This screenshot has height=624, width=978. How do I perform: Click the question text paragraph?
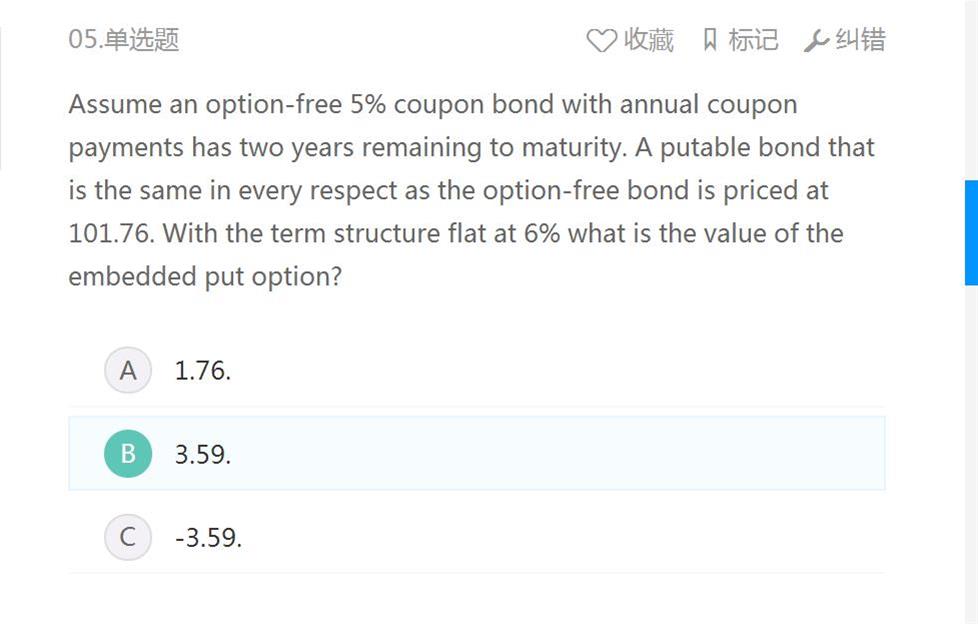tap(472, 190)
